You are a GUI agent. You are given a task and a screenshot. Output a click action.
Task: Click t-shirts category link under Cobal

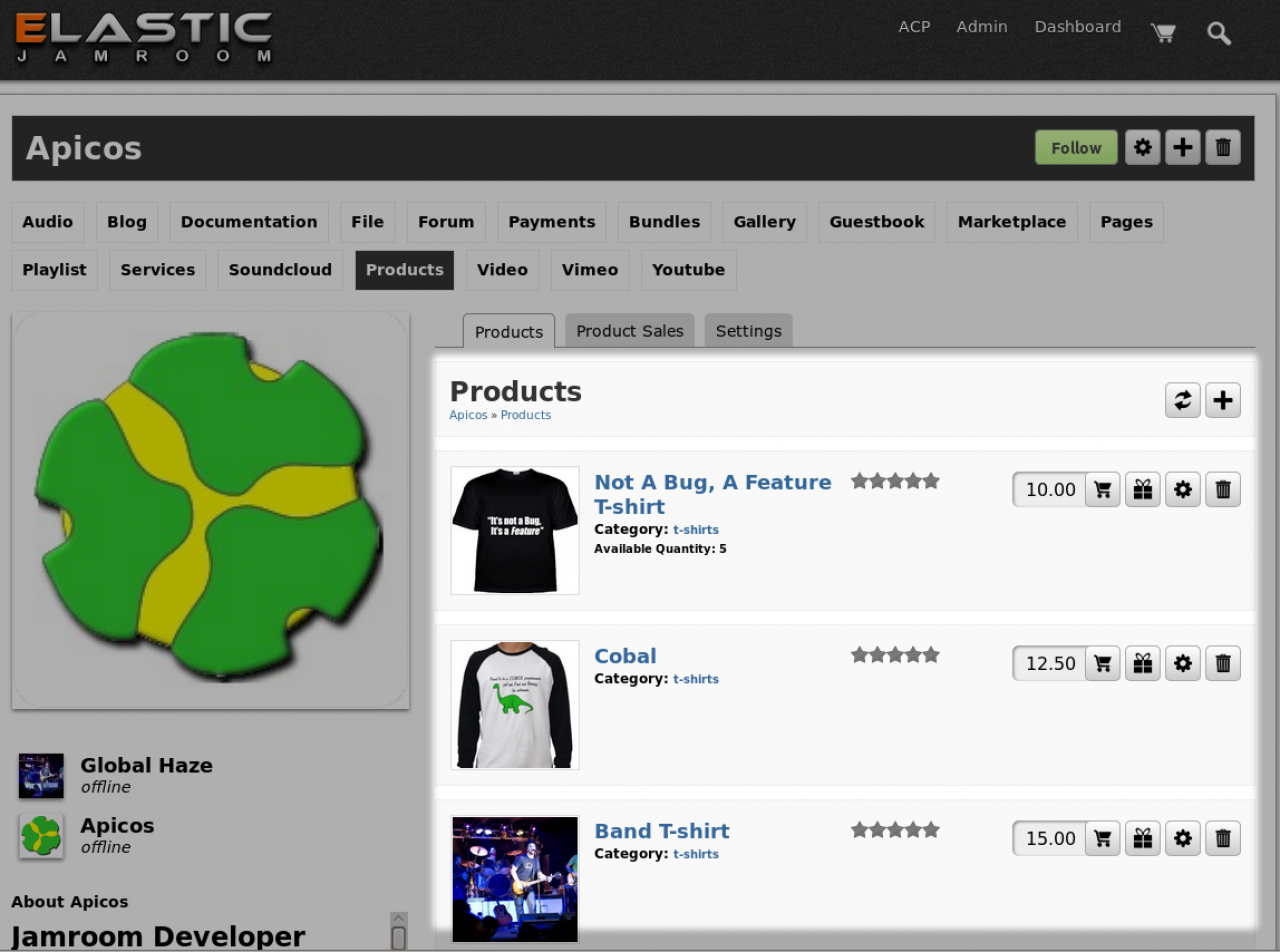[x=696, y=679]
